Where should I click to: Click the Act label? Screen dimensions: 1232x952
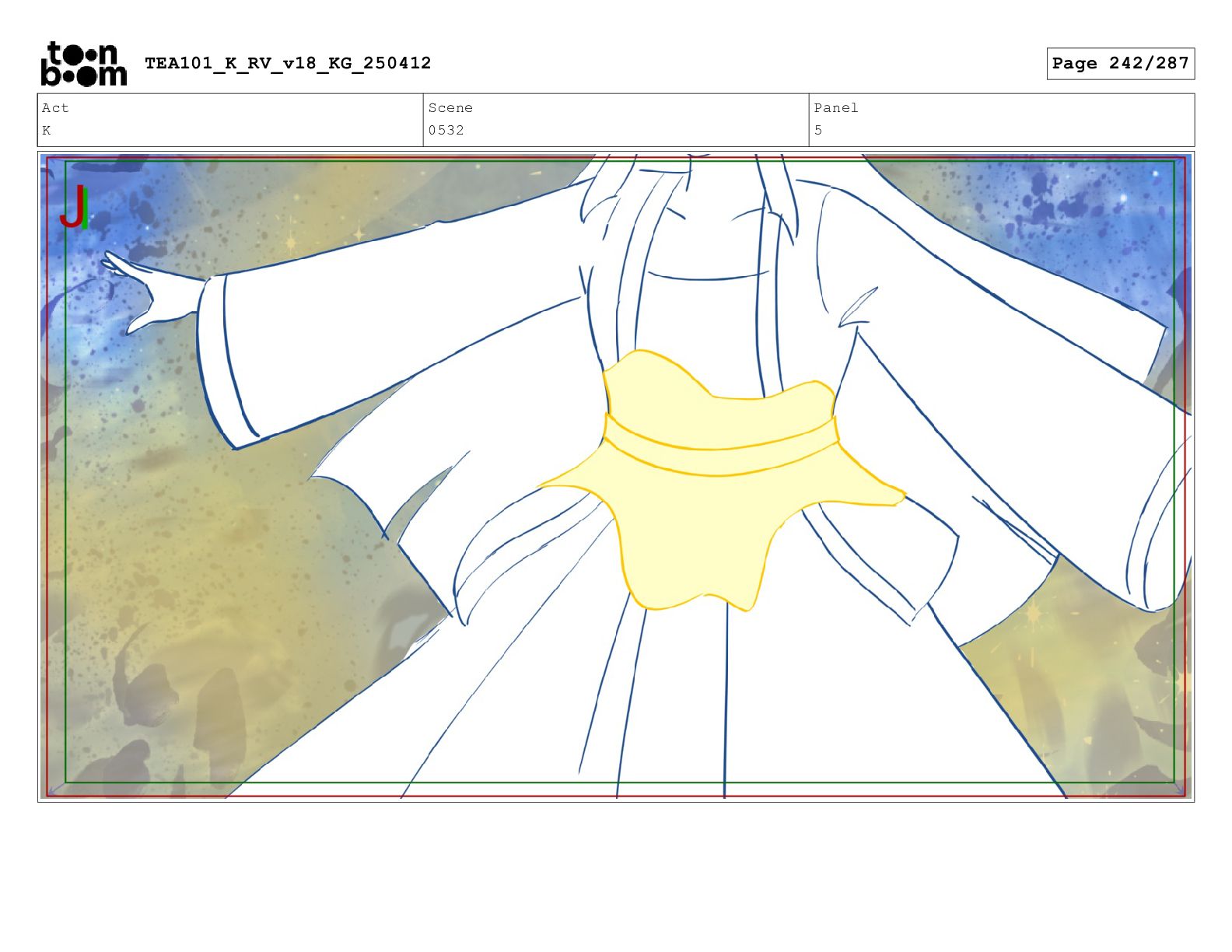point(55,108)
